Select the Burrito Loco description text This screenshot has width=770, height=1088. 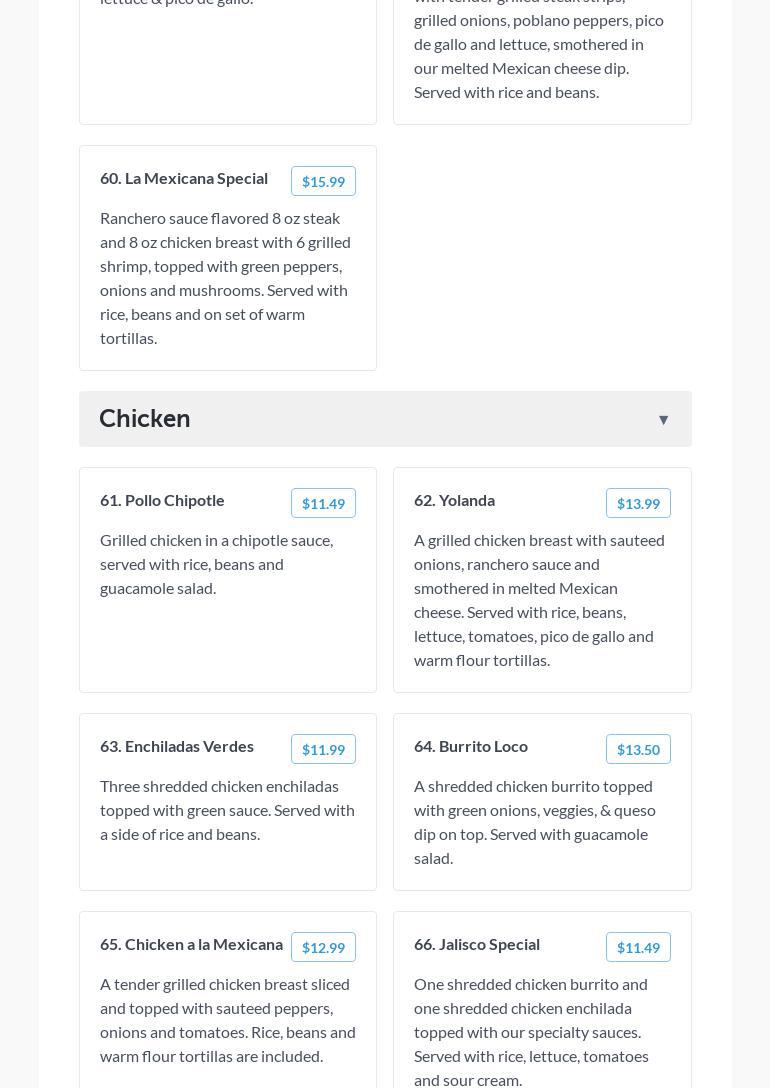535,822
